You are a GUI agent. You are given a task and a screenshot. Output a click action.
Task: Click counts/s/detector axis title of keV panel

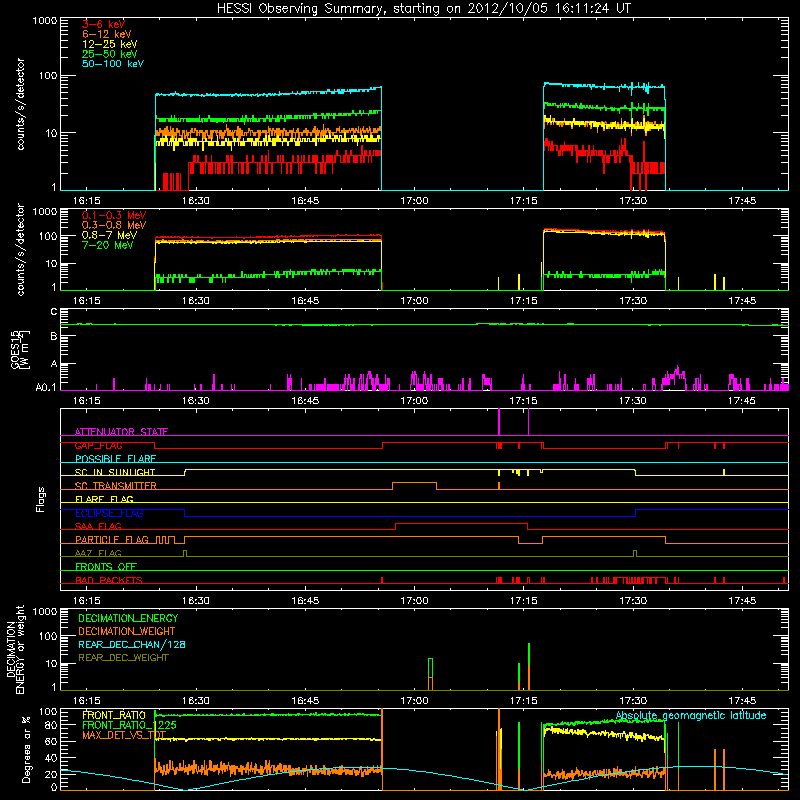(x=20, y=104)
